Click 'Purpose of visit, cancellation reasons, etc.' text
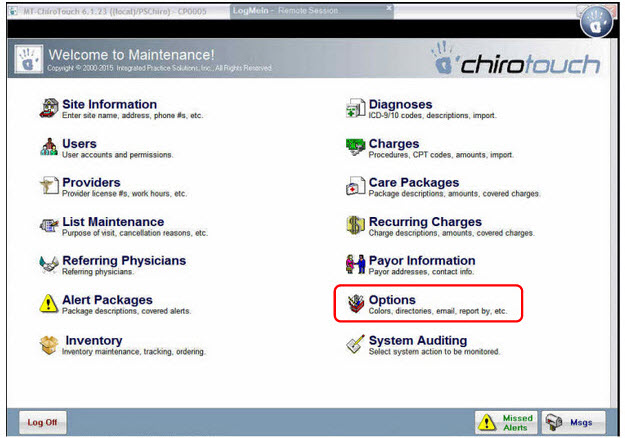The height and width of the screenshot is (438, 625). (x=135, y=233)
